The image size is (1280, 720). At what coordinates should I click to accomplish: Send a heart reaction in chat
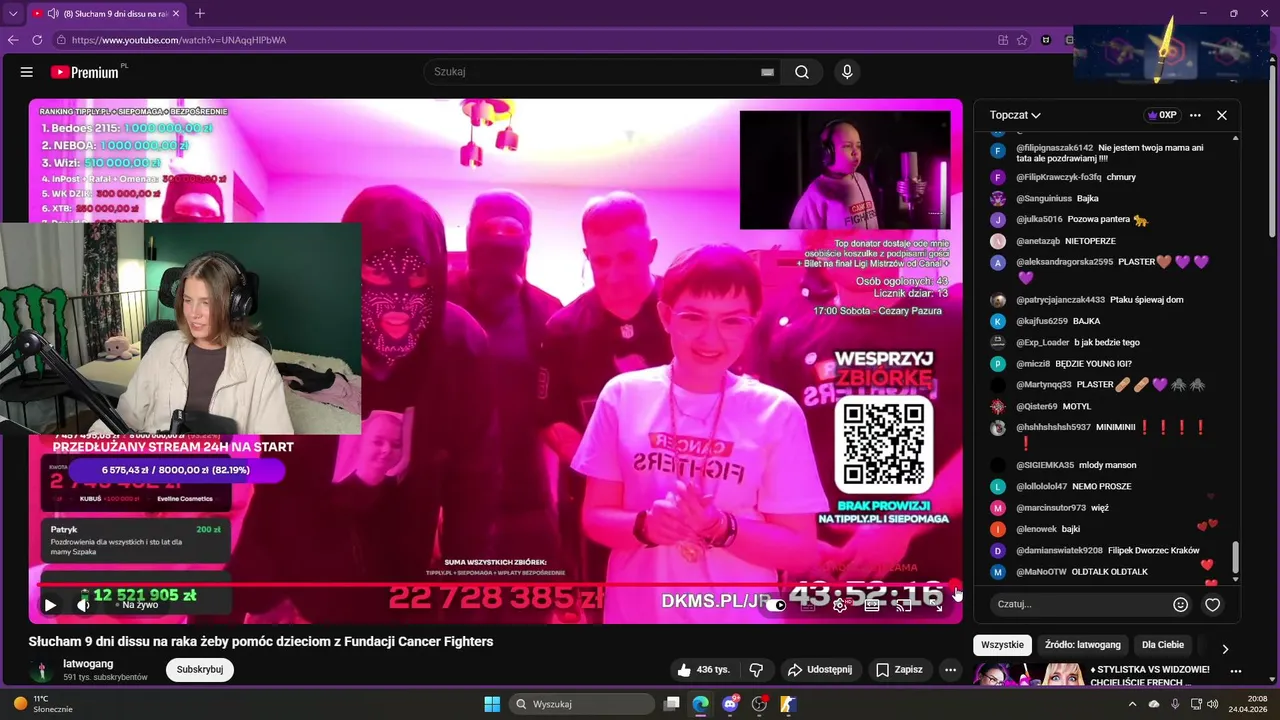1213,604
